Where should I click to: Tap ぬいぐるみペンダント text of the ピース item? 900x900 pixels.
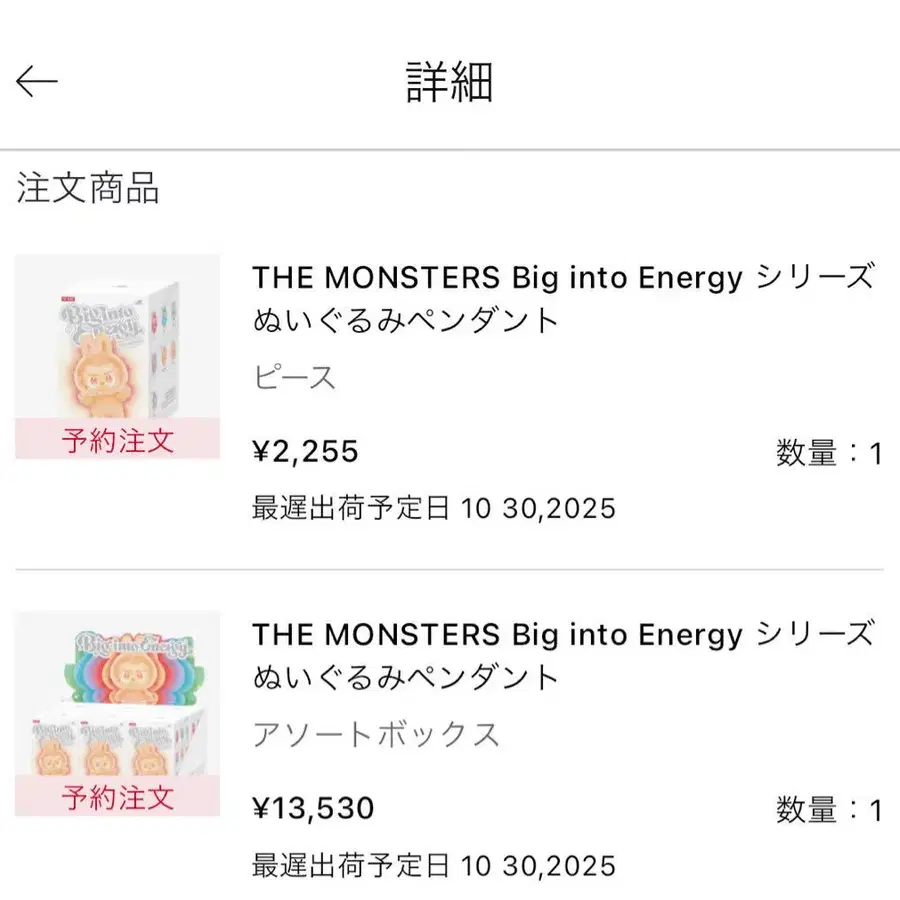(405, 321)
